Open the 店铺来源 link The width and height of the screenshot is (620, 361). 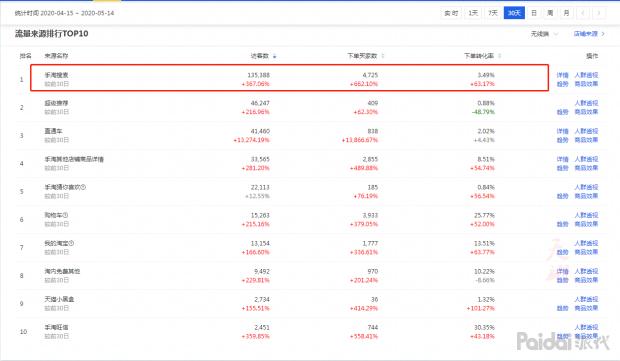click(589, 34)
